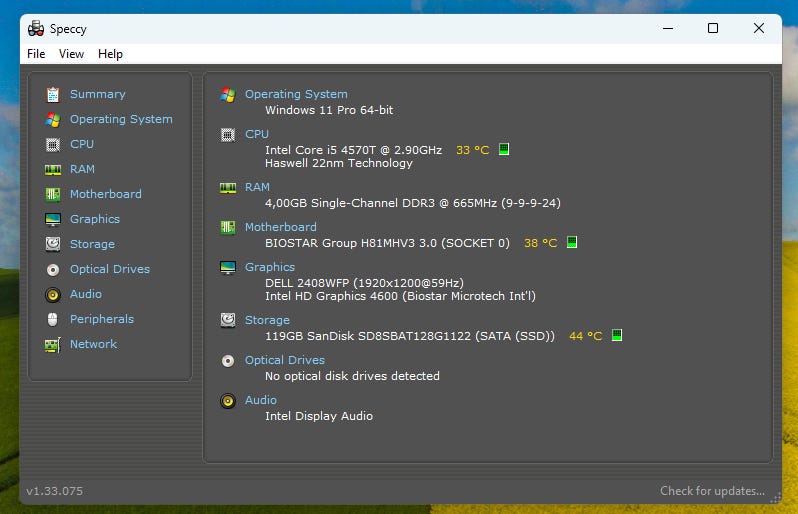Select Summary in the sidebar
Viewport: 798px width, 514px height.
tap(98, 94)
